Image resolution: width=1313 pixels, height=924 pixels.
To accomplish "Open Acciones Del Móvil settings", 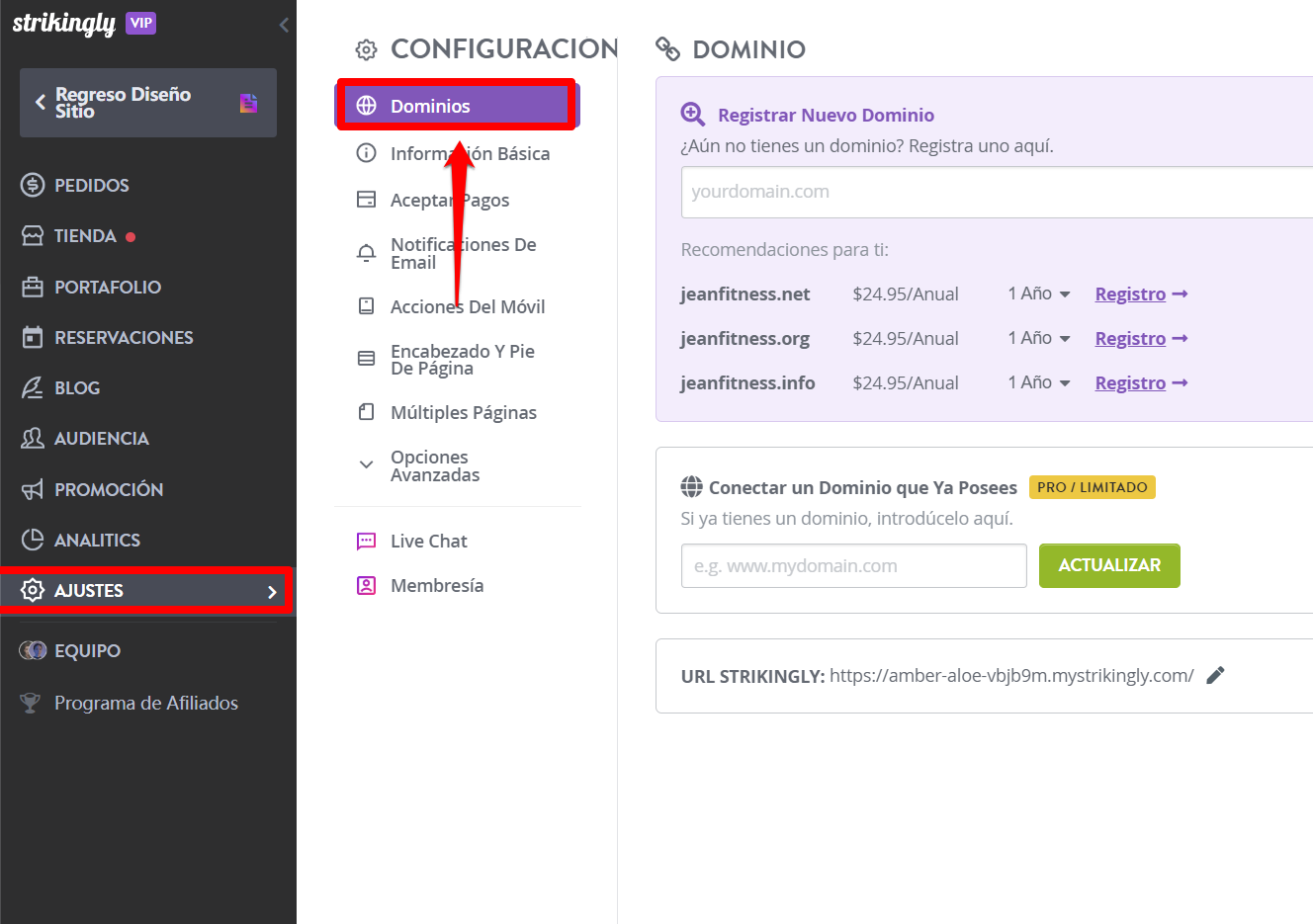I will pos(468,306).
